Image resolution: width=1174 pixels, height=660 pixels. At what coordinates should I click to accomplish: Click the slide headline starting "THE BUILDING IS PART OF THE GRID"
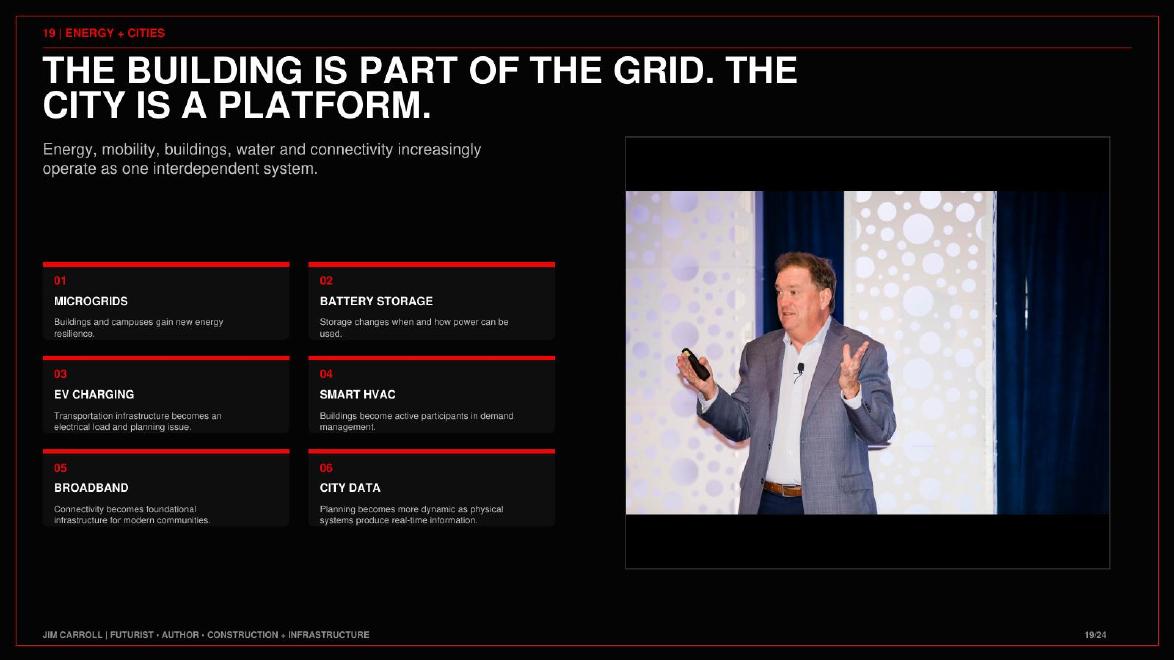(x=420, y=88)
